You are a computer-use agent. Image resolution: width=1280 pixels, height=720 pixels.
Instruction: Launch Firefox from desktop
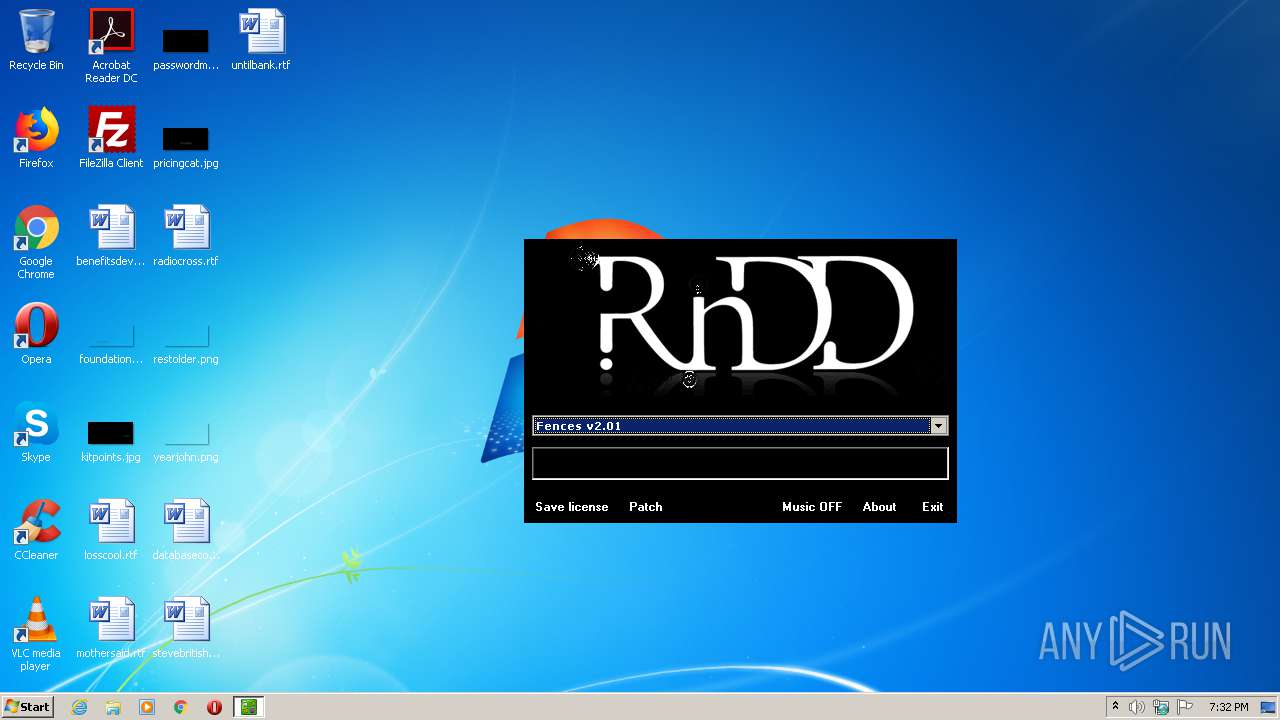36,138
